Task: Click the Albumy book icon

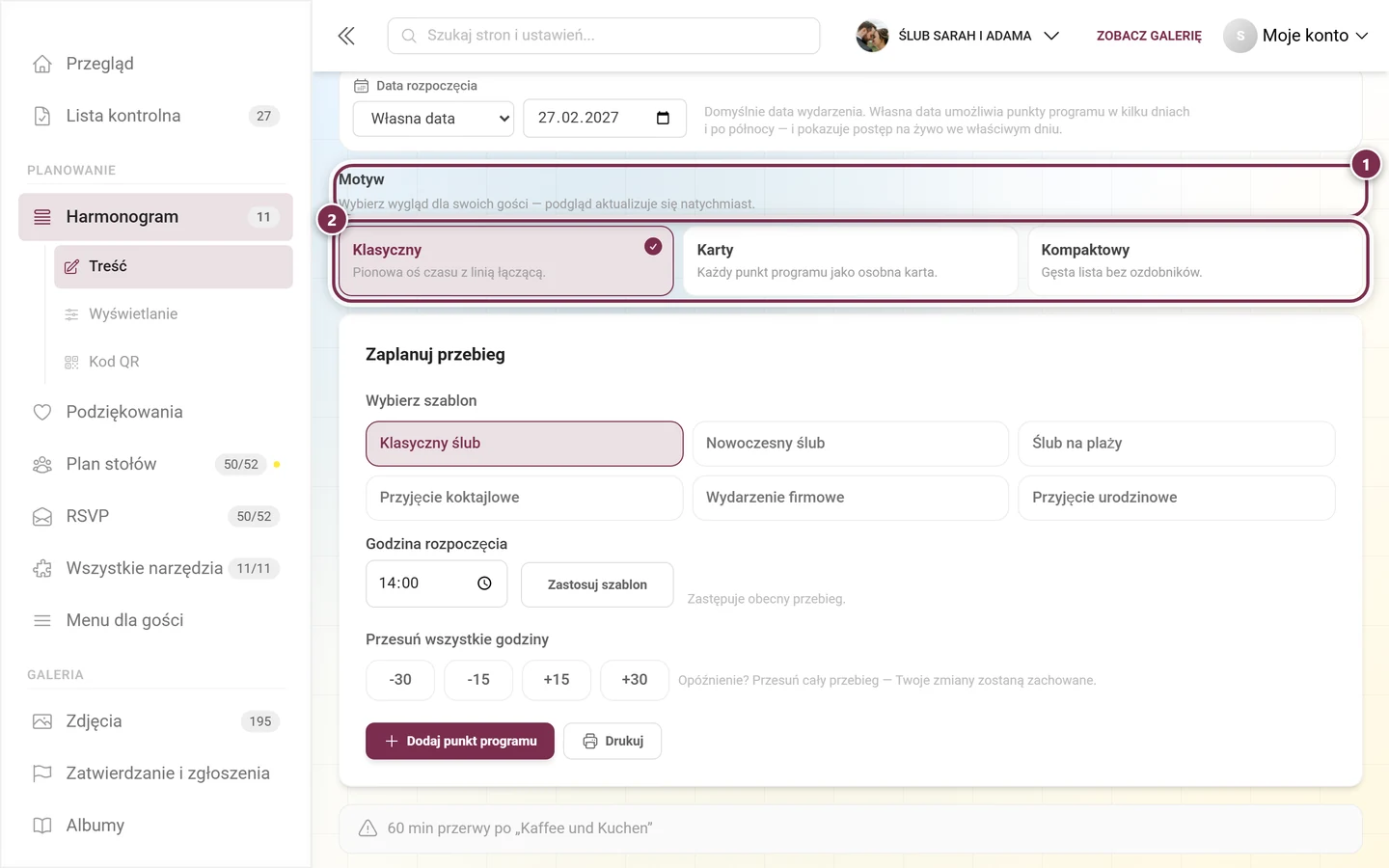Action: pyautogui.click(x=42, y=826)
